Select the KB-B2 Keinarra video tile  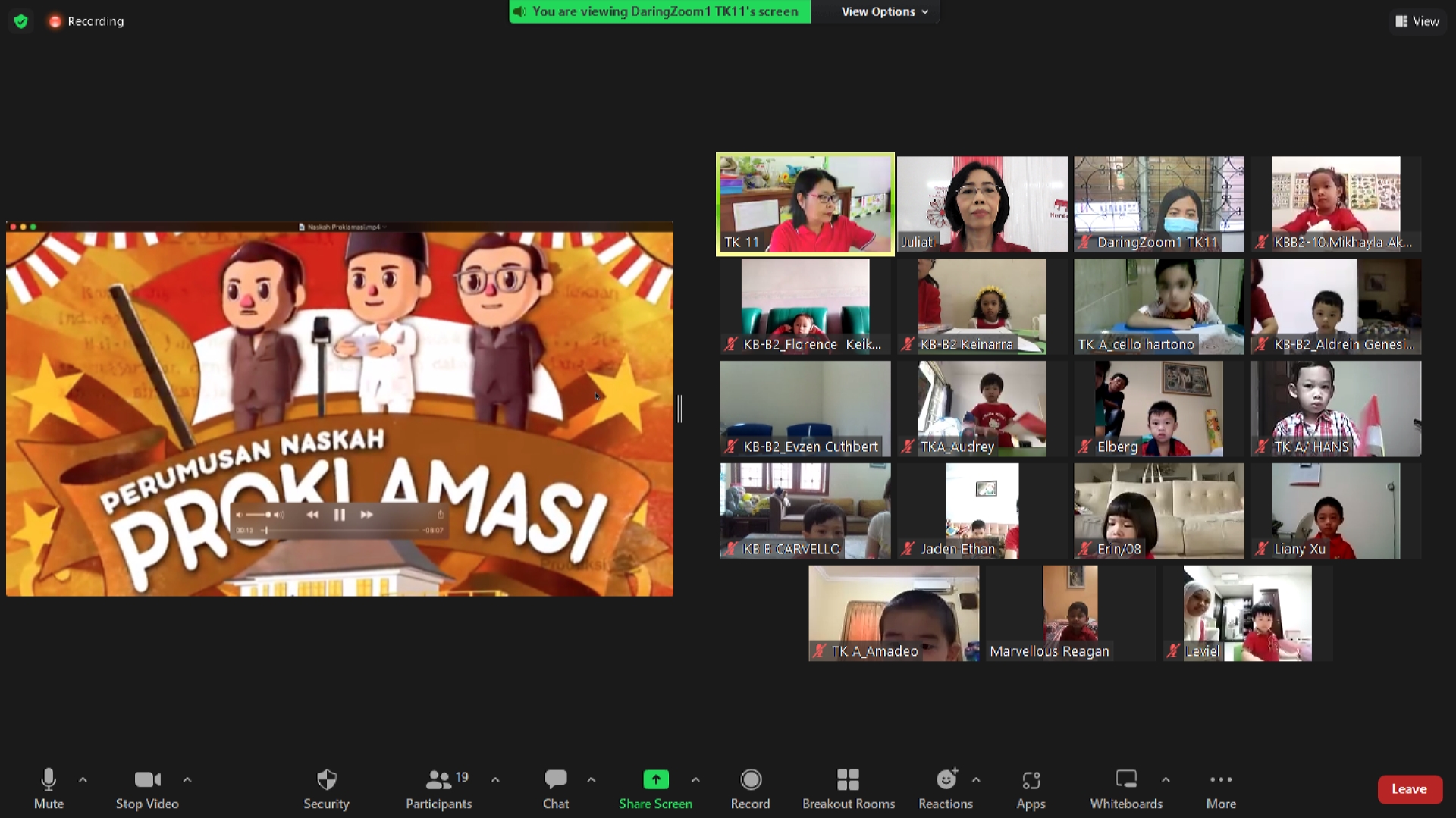[x=982, y=306]
